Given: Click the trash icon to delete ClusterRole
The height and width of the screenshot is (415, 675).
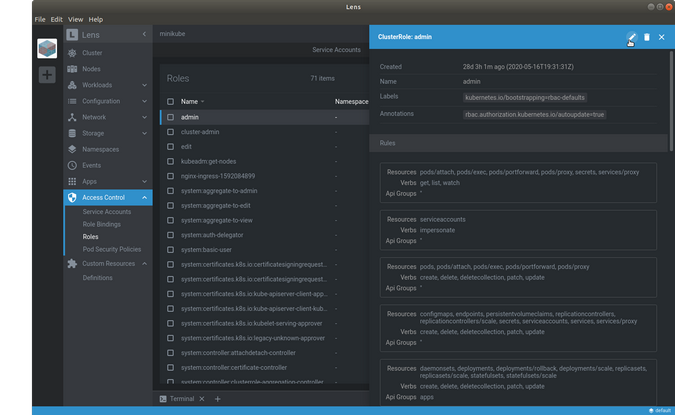Looking at the screenshot, I should [x=646, y=37].
